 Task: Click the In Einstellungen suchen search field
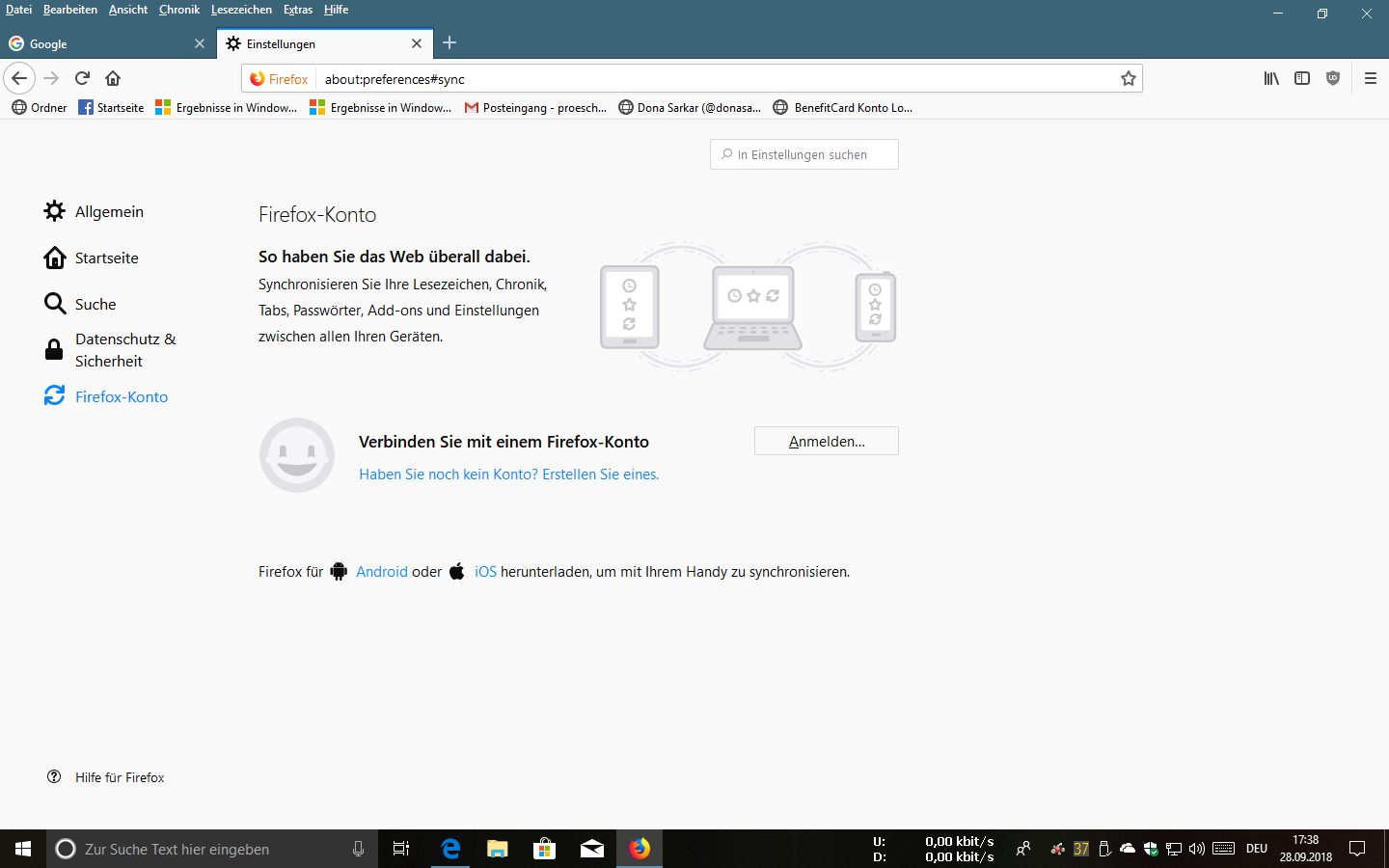[x=804, y=154]
